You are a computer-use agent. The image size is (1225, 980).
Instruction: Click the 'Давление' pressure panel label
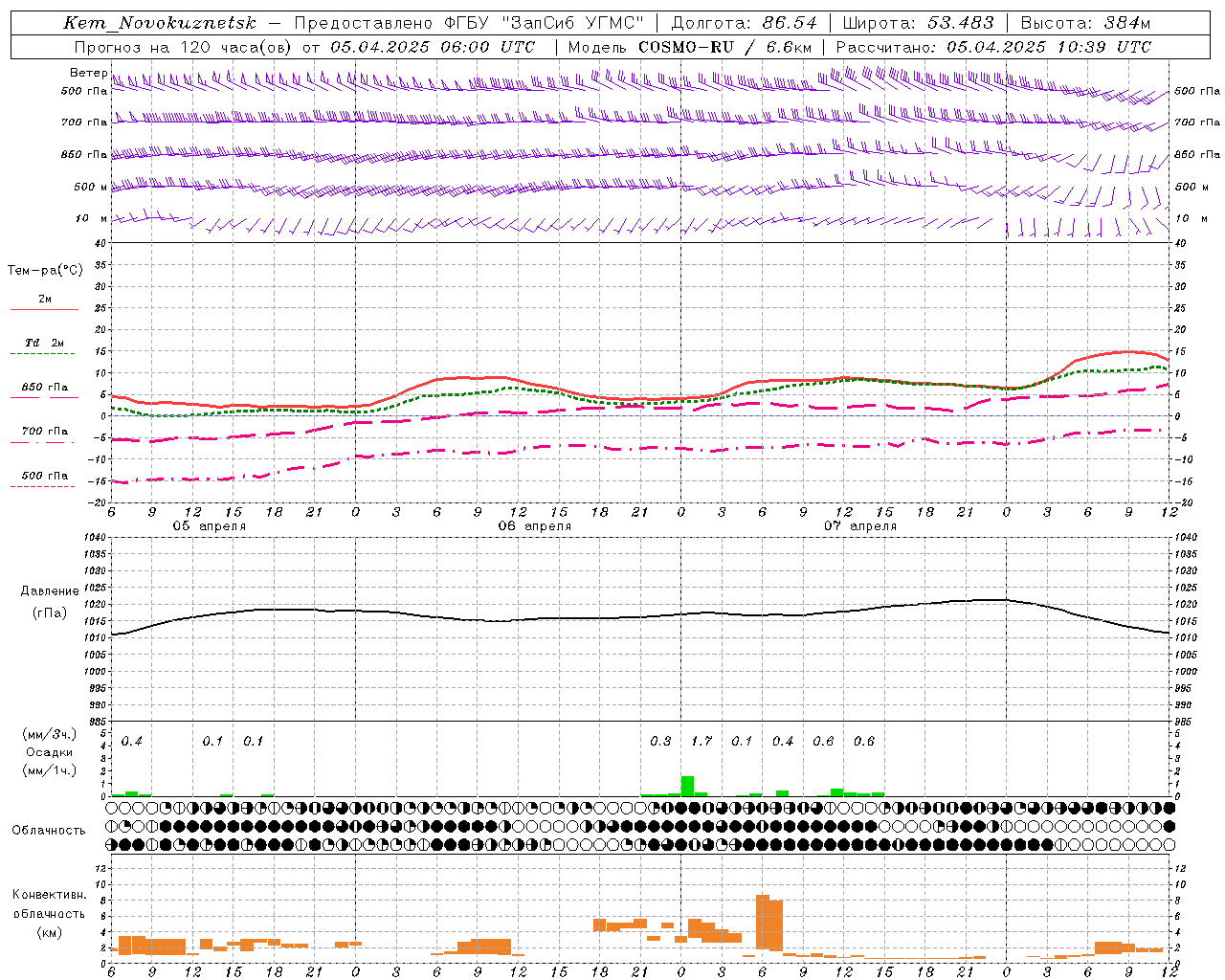50,591
